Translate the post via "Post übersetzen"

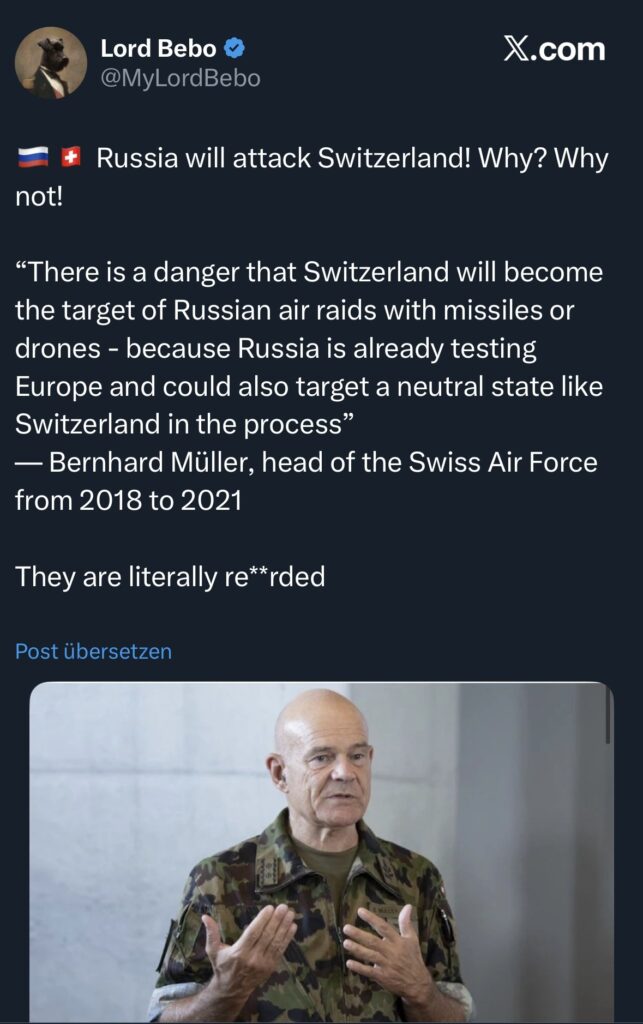click(x=93, y=651)
